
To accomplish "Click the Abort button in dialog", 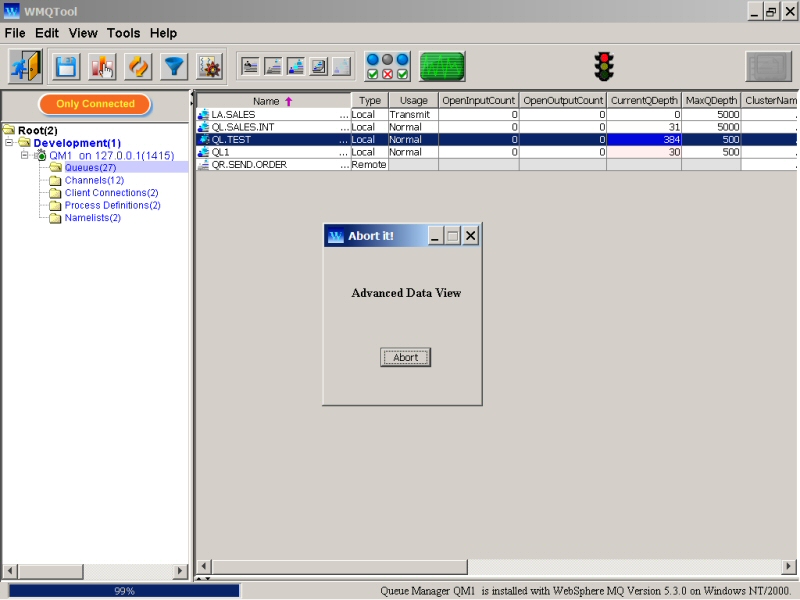I will pos(405,357).
